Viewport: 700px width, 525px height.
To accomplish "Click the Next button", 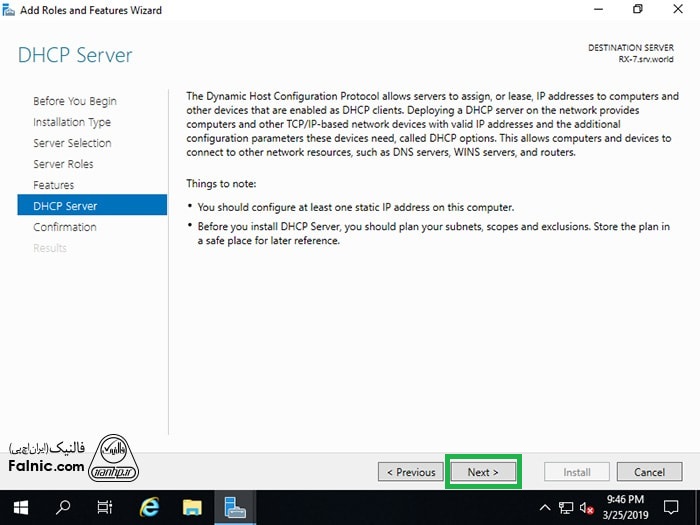I will pos(482,472).
